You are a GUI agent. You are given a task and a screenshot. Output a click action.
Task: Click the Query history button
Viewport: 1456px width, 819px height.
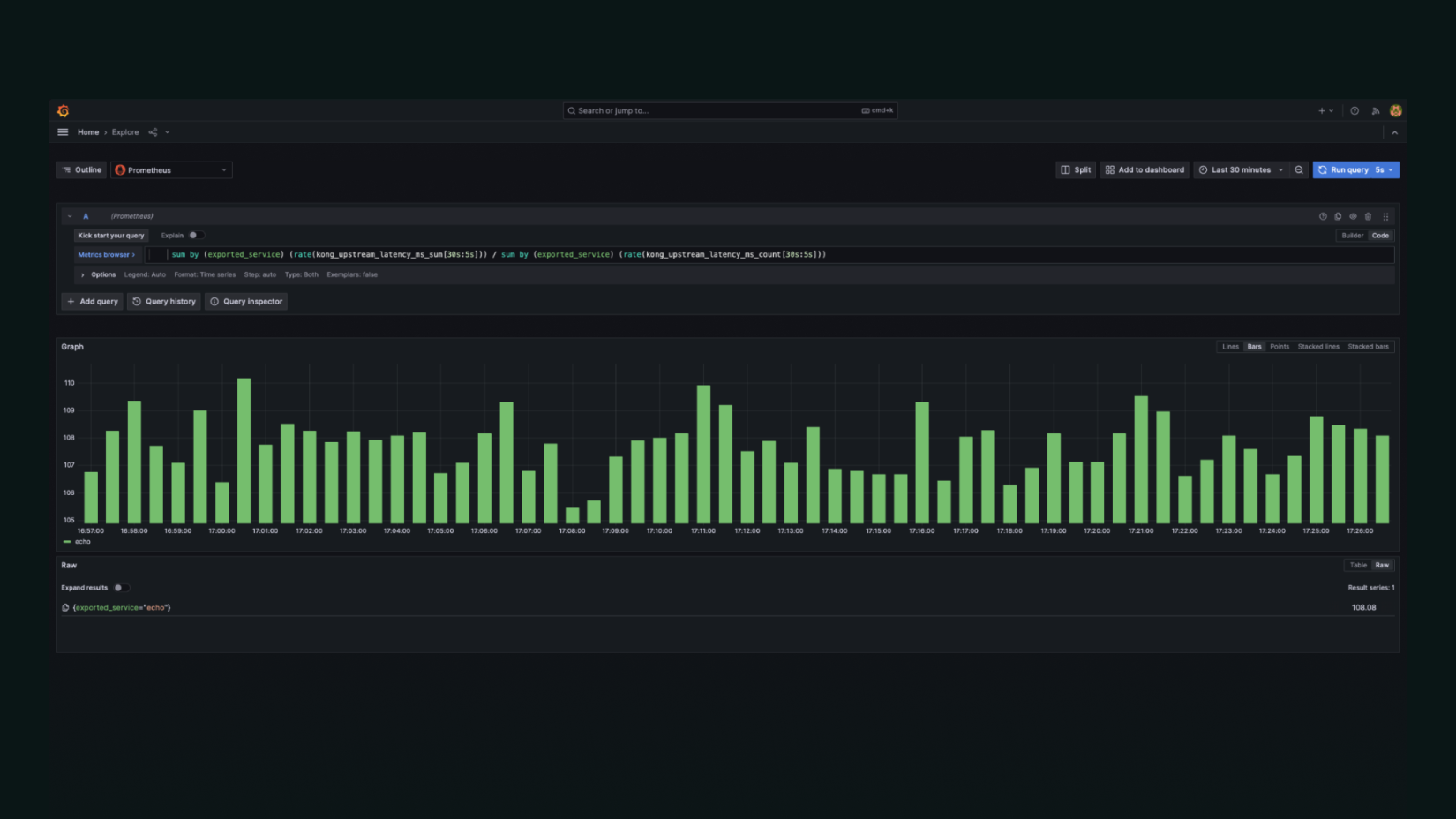coord(164,302)
